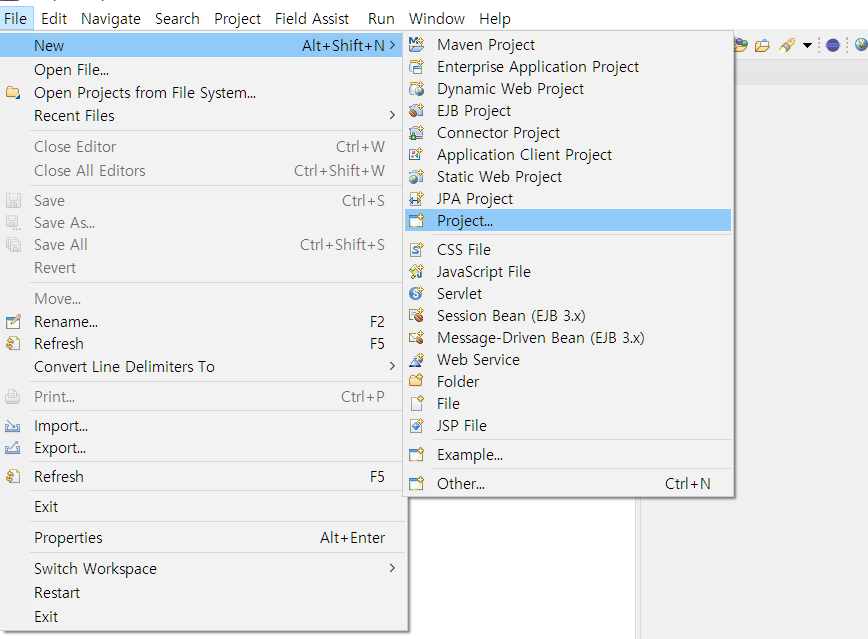Click the Other wizard icon
The image size is (868, 639).
416,483
